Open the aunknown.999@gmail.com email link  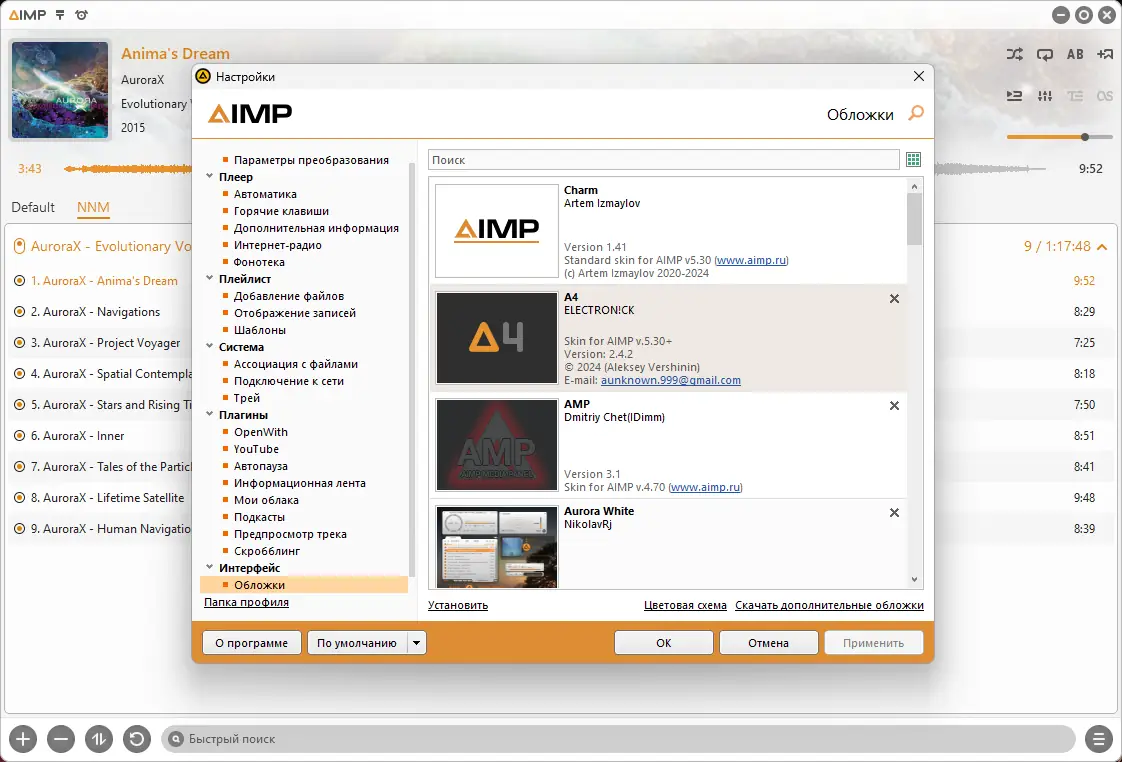pyautogui.click(x=670, y=381)
